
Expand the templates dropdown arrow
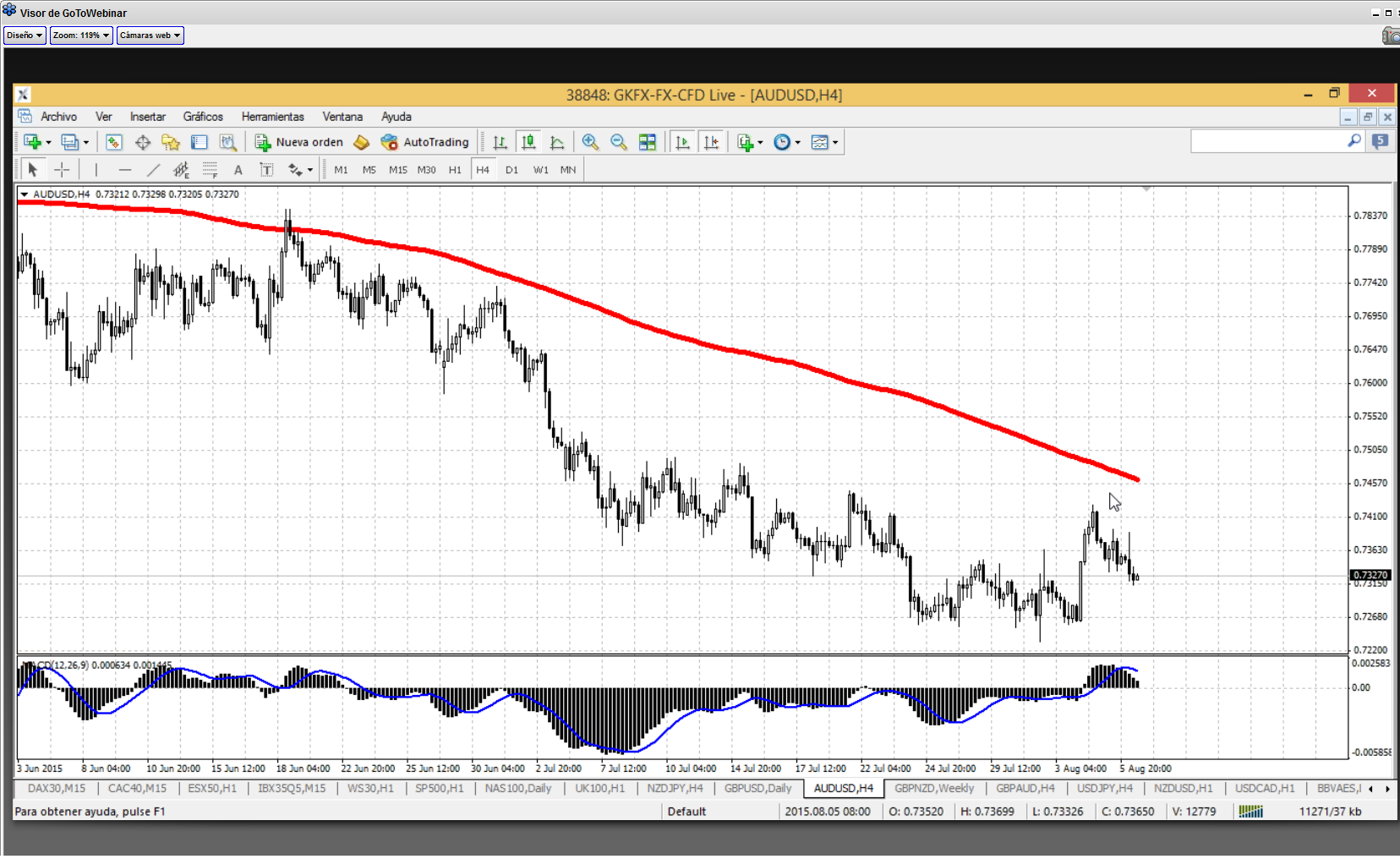[x=835, y=142]
